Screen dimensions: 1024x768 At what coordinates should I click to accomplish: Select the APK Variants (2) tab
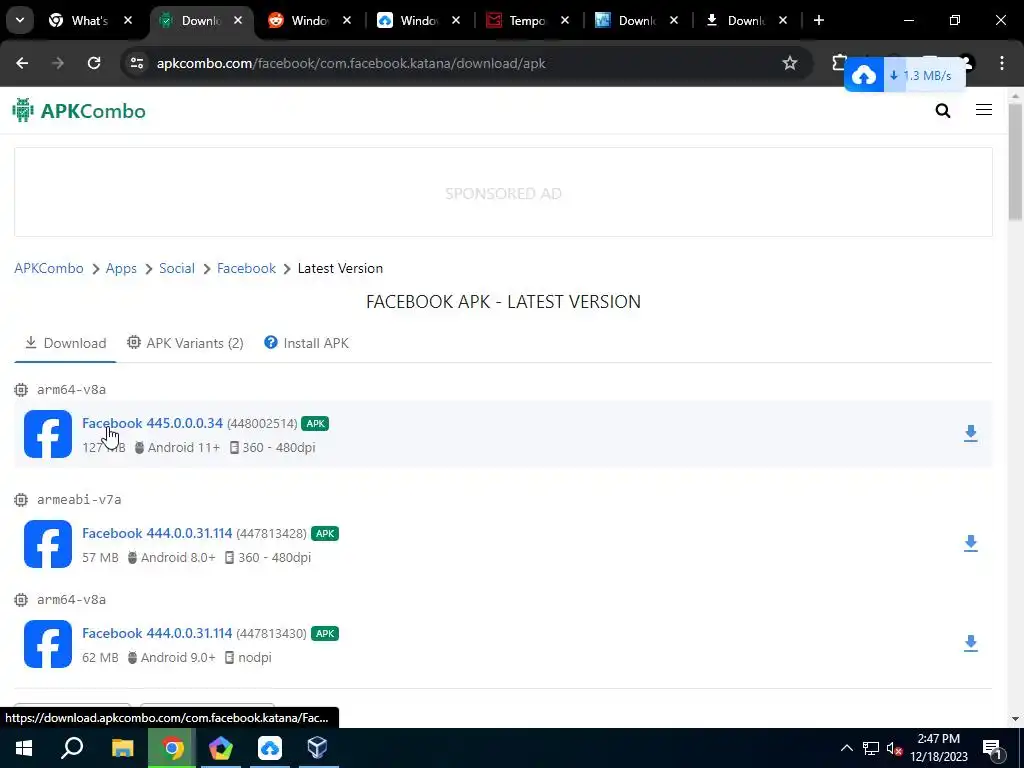point(185,343)
